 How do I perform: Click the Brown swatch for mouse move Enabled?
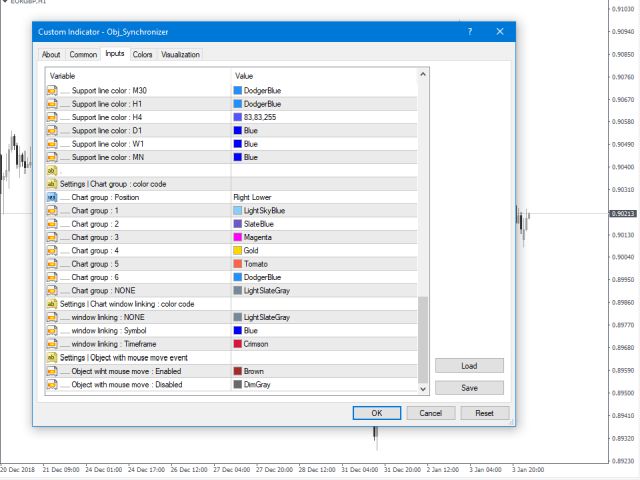pos(238,371)
